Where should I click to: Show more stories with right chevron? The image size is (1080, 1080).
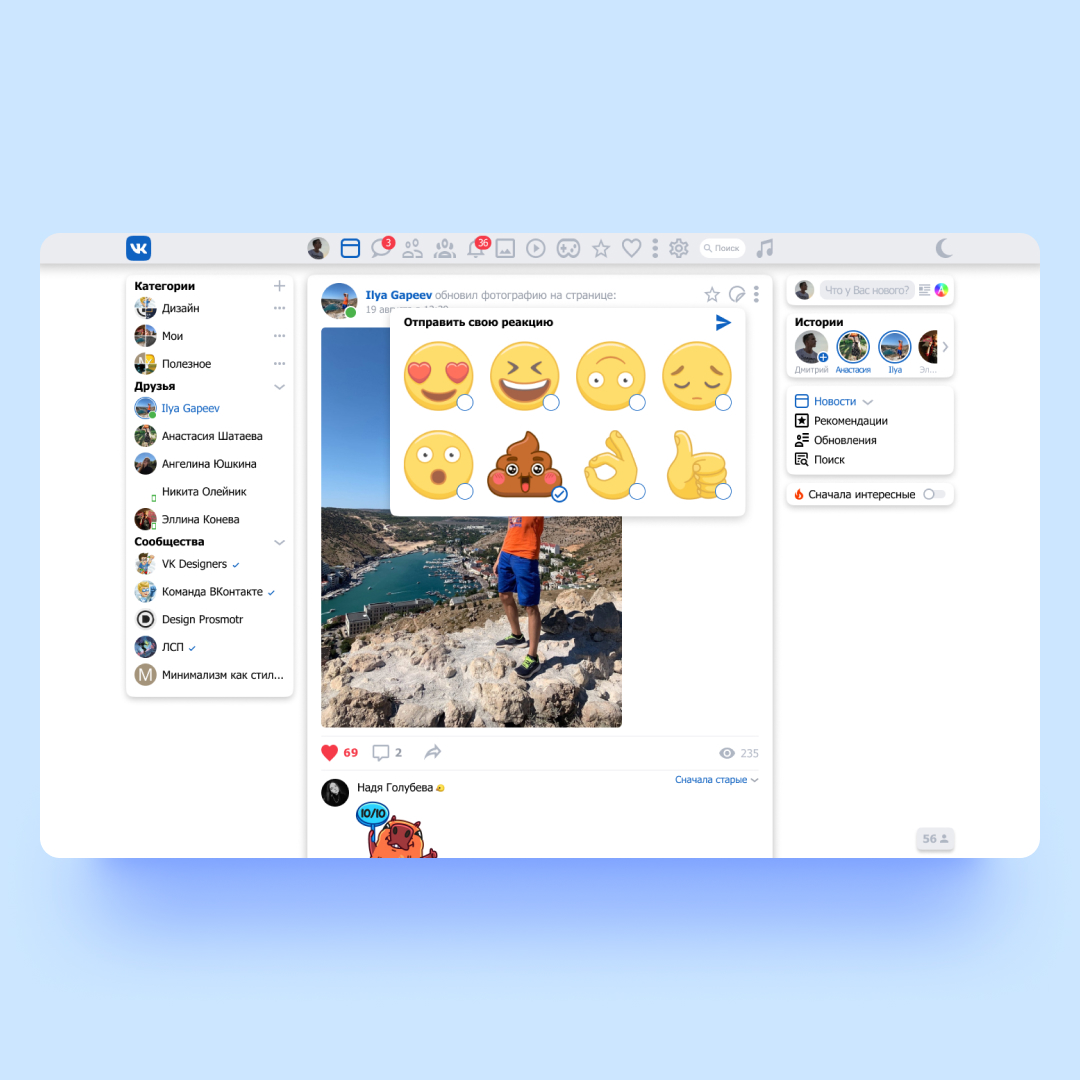[x=946, y=347]
